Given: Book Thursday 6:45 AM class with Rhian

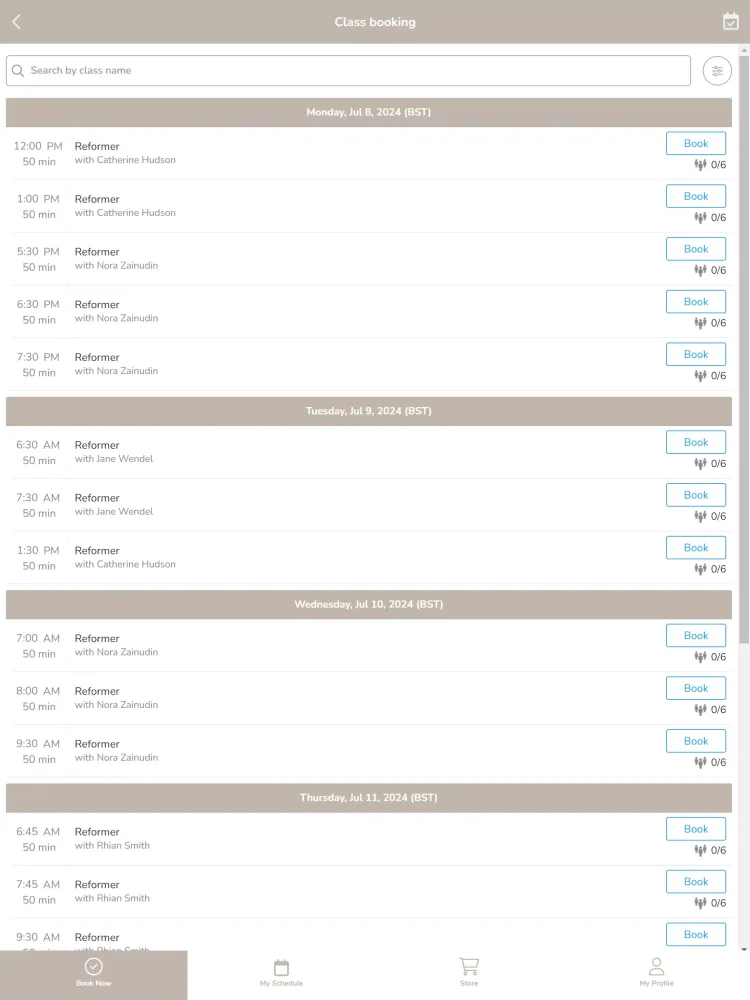Looking at the screenshot, I should 696,829.
